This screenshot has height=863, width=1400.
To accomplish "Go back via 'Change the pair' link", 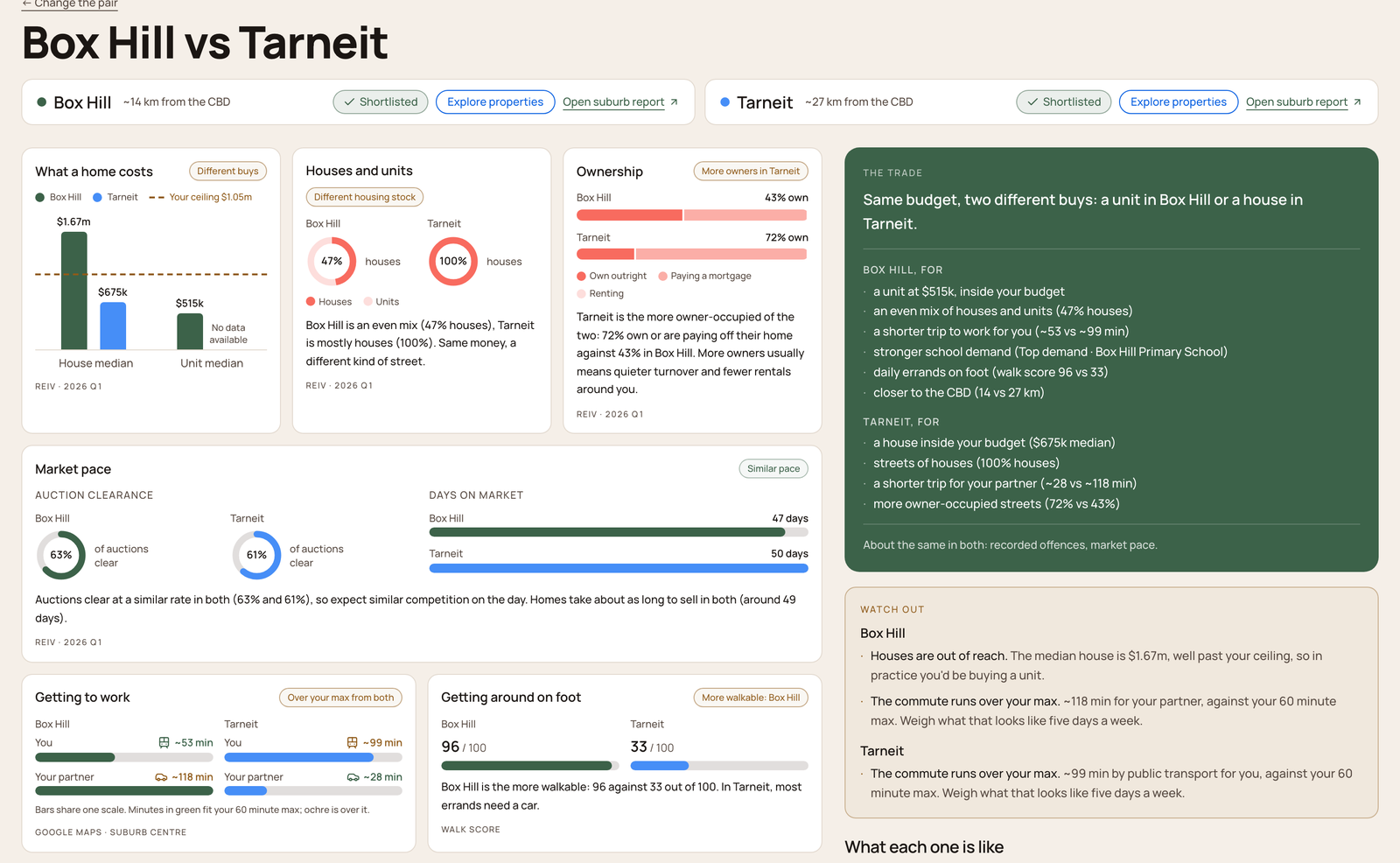I will (x=70, y=4).
